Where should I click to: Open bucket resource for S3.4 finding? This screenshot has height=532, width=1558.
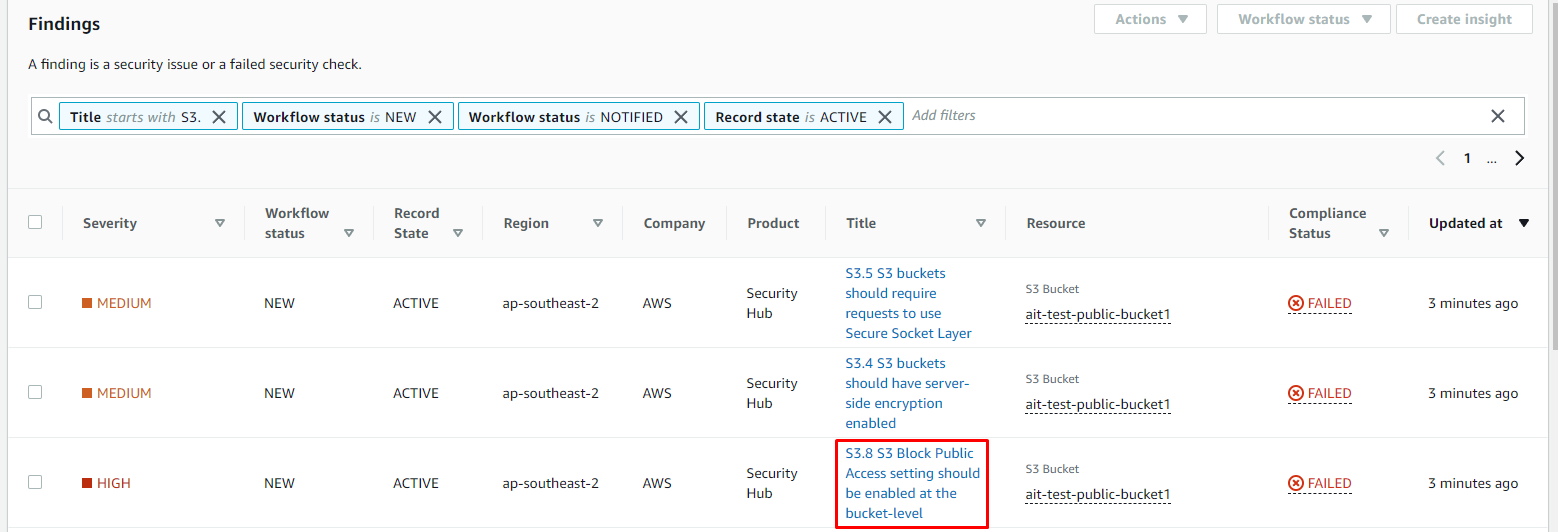click(x=1098, y=405)
